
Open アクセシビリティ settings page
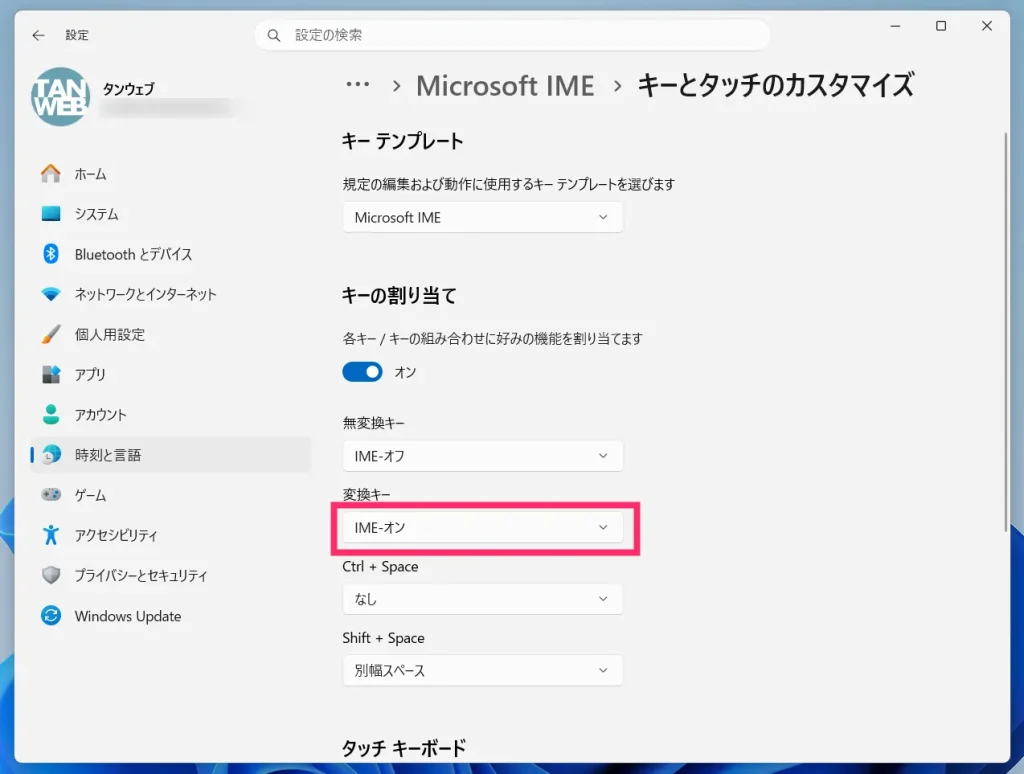(x=171, y=535)
